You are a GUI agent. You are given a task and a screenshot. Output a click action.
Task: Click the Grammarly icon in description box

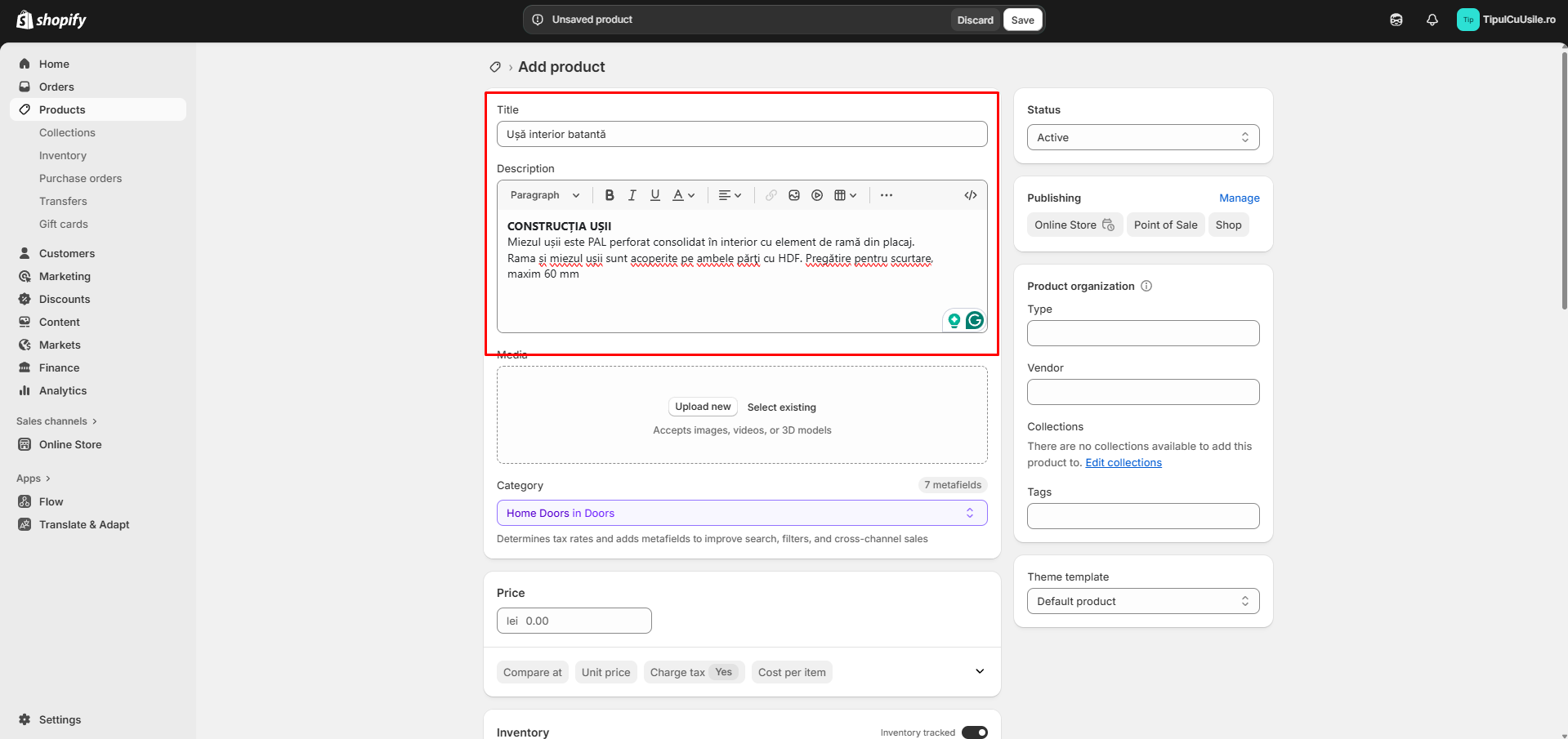coord(974,320)
